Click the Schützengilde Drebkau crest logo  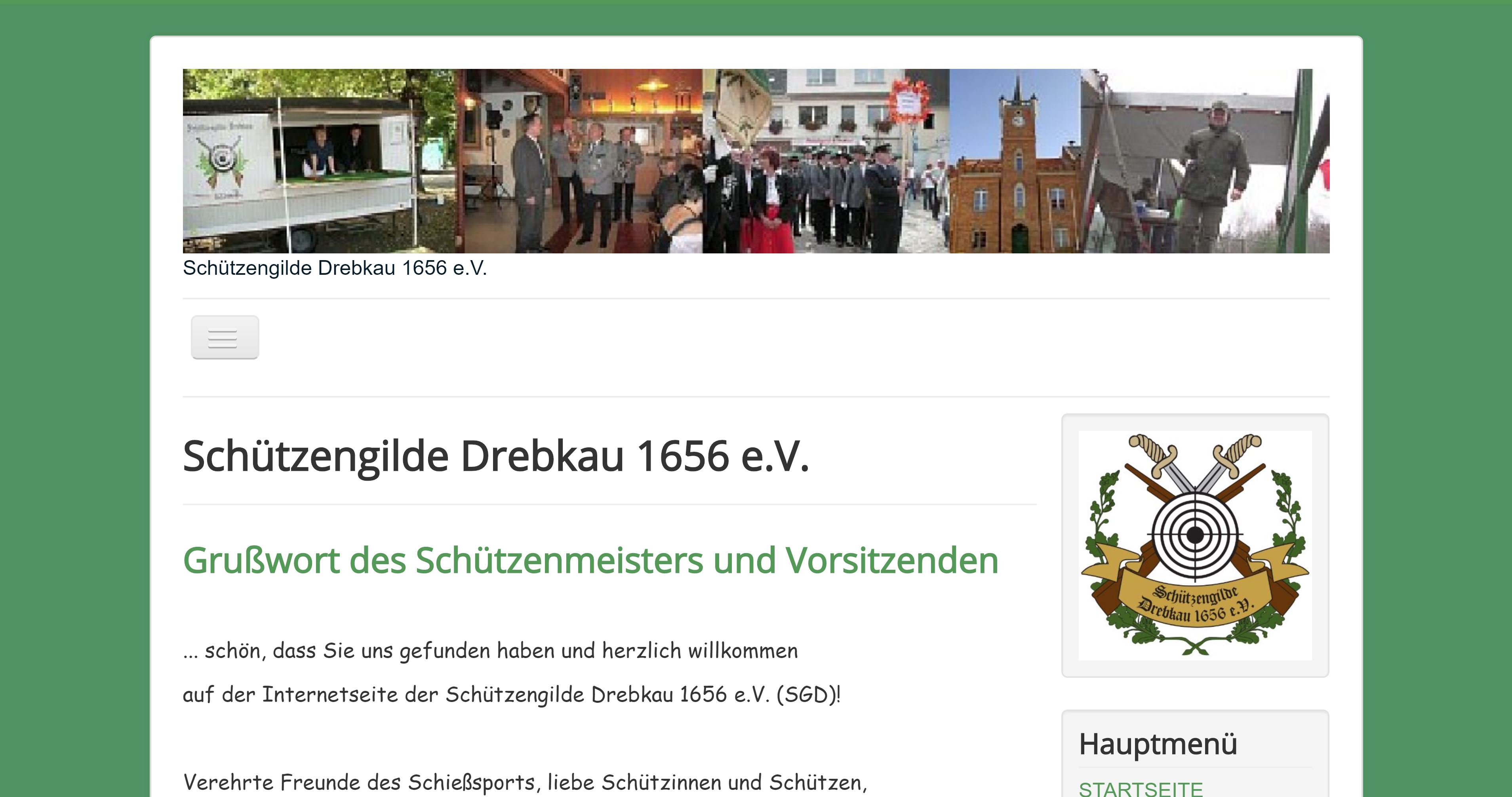(1195, 545)
